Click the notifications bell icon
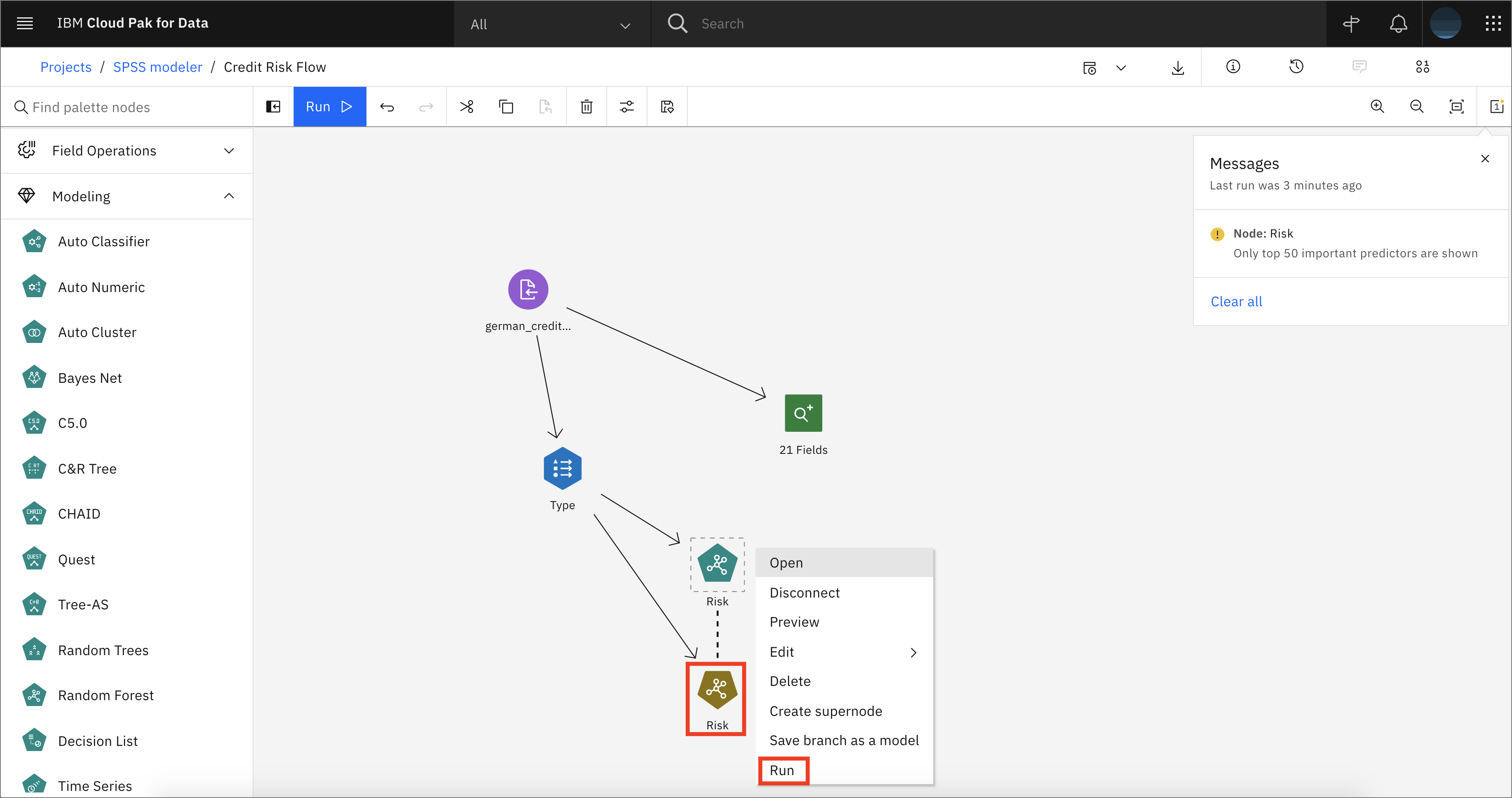This screenshot has height=798, width=1512. [x=1398, y=23]
